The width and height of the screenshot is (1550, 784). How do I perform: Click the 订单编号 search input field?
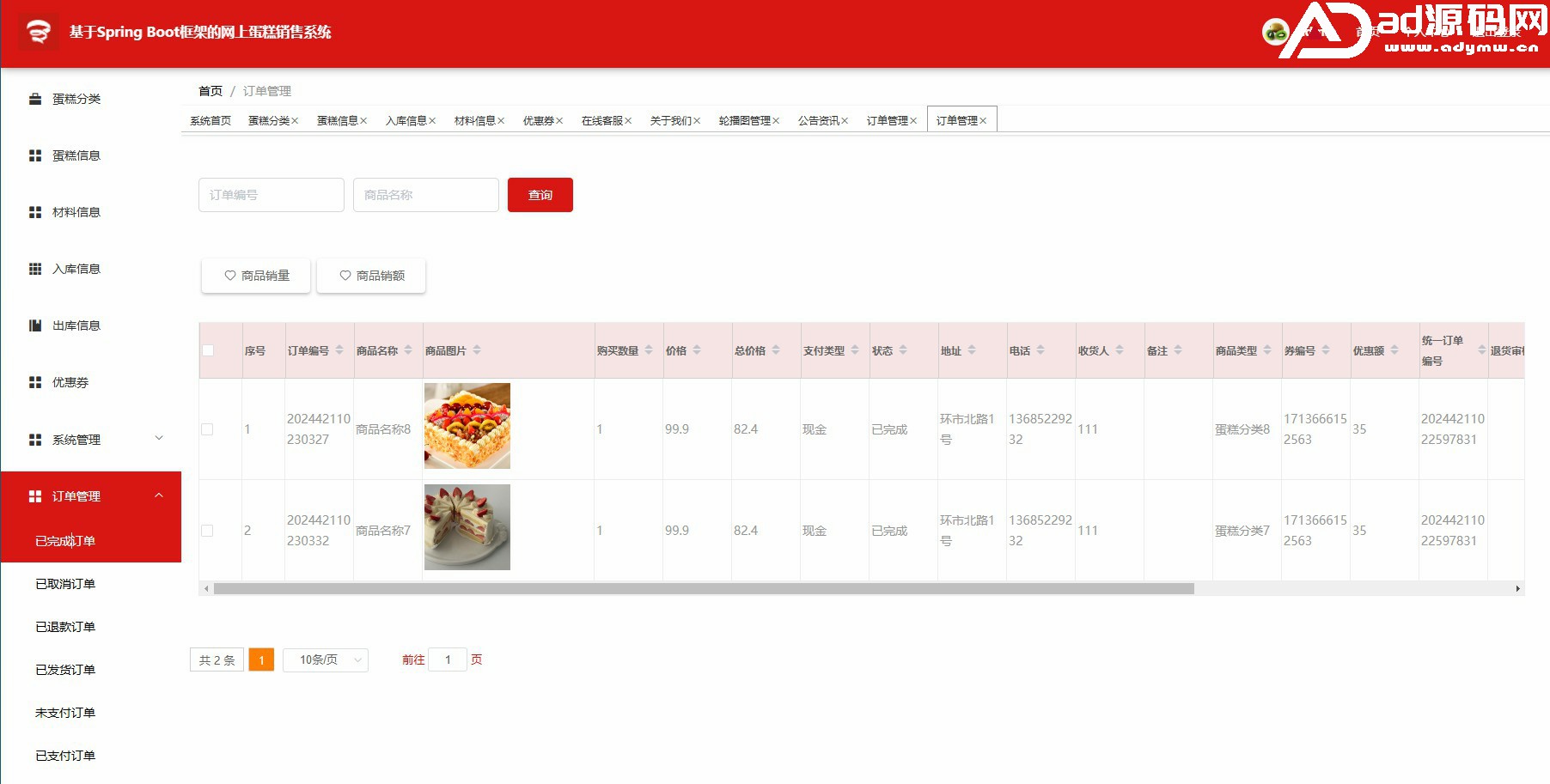point(271,195)
